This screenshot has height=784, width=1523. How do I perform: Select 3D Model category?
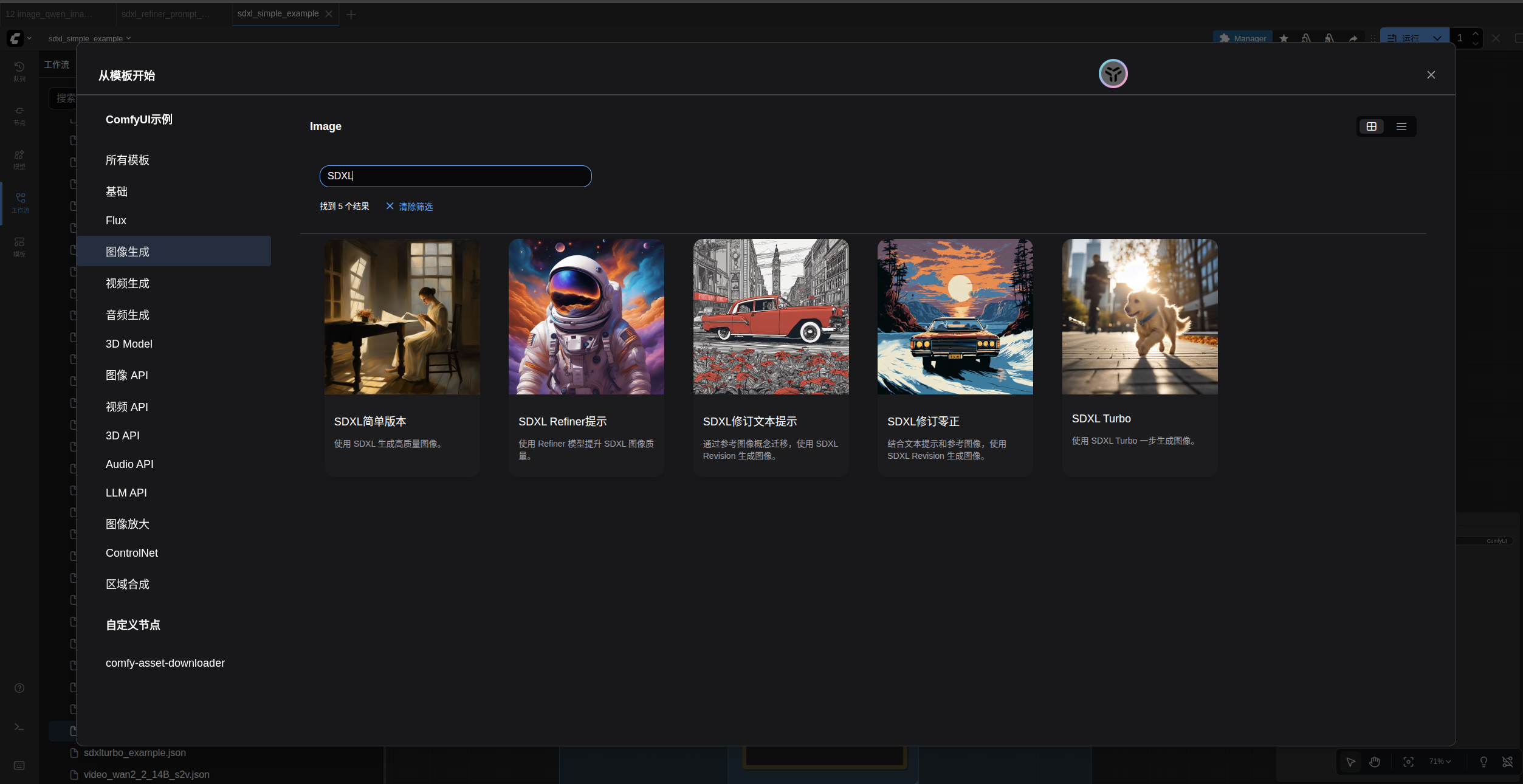click(174, 344)
